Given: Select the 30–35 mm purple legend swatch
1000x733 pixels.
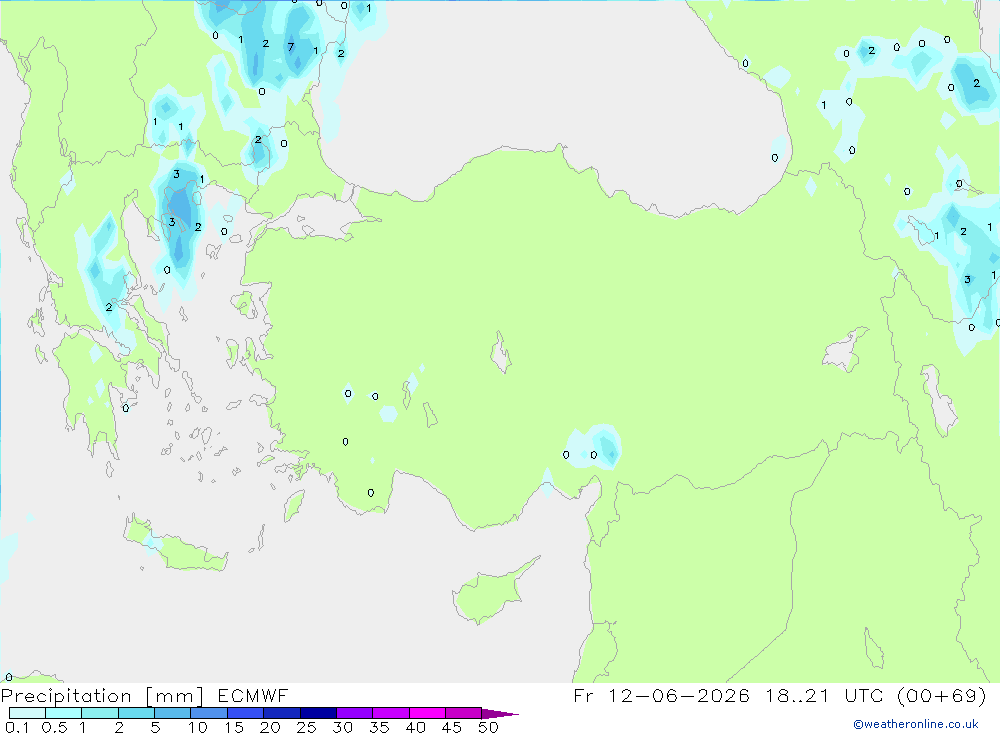Looking at the screenshot, I should click(355, 713).
